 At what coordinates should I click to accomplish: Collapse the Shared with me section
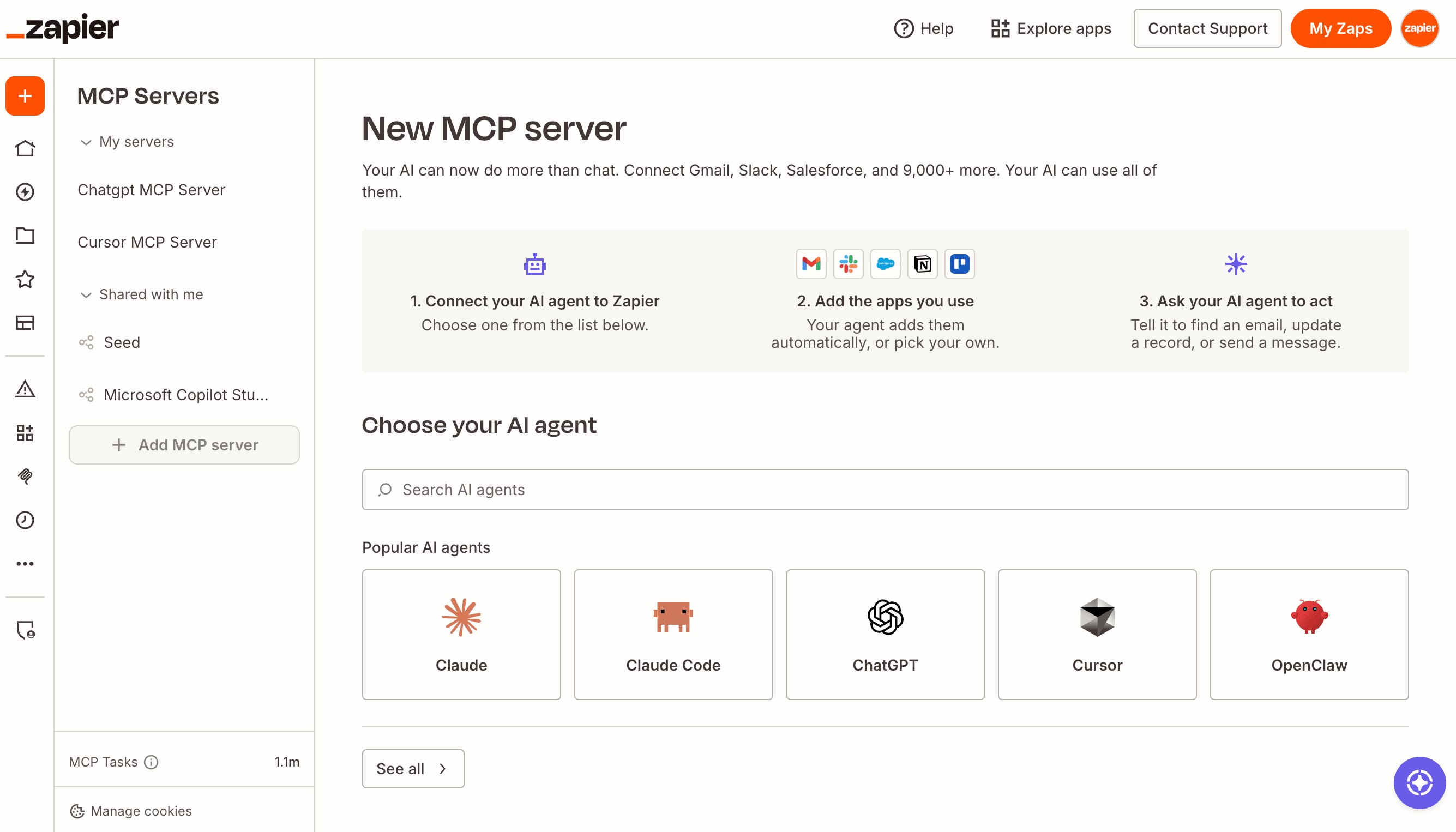coord(142,294)
